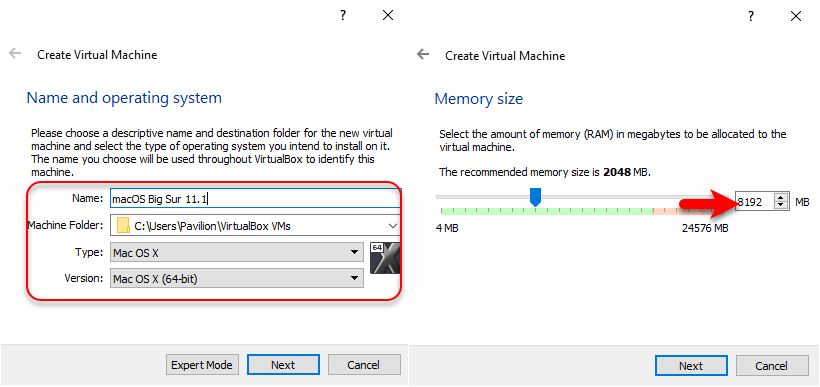Click Cancel in the Name and operating system dialog
Screen dimensions: 820x387
364,365
